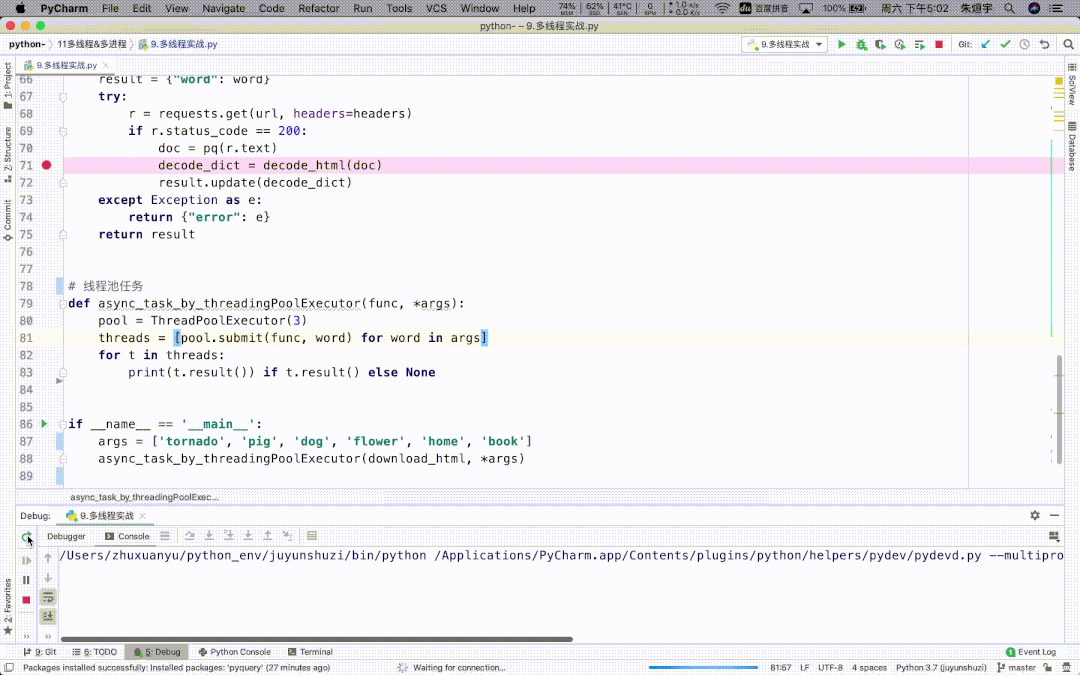
Task: Open the 6: TODO tool window
Action: tap(94, 652)
